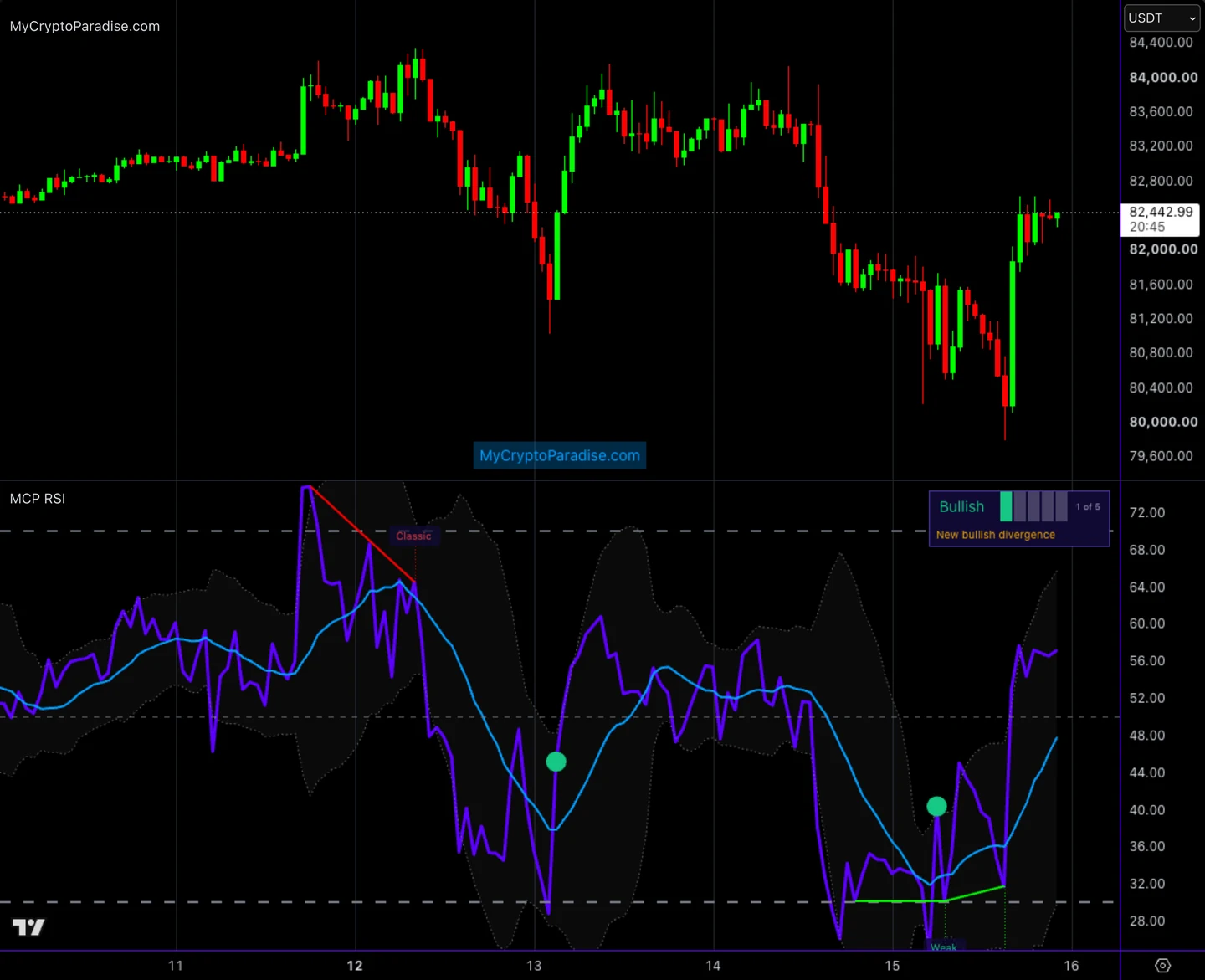Viewport: 1205px width, 980px height.
Task: Click the 'Bullish' status heading
Action: tap(961, 506)
